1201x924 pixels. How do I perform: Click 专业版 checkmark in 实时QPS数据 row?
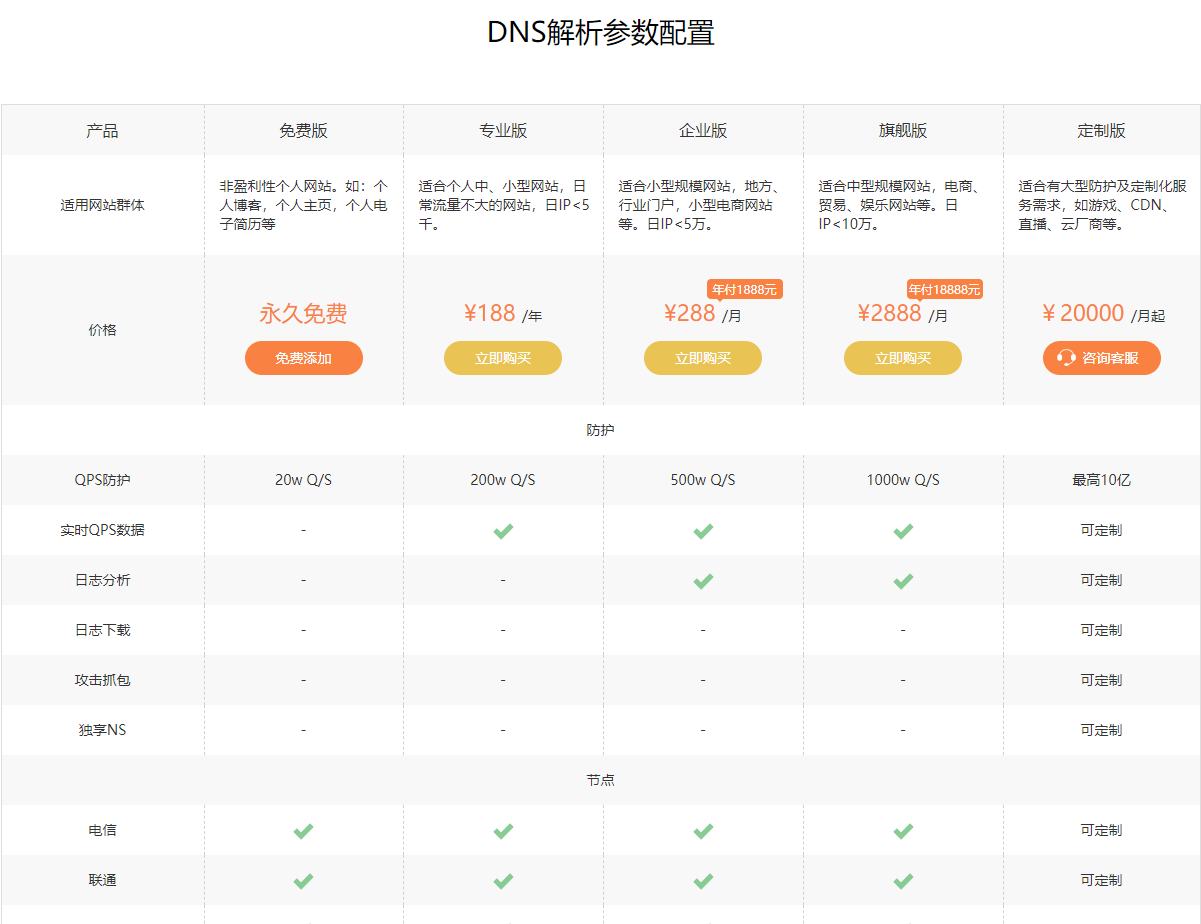pyautogui.click(x=503, y=531)
